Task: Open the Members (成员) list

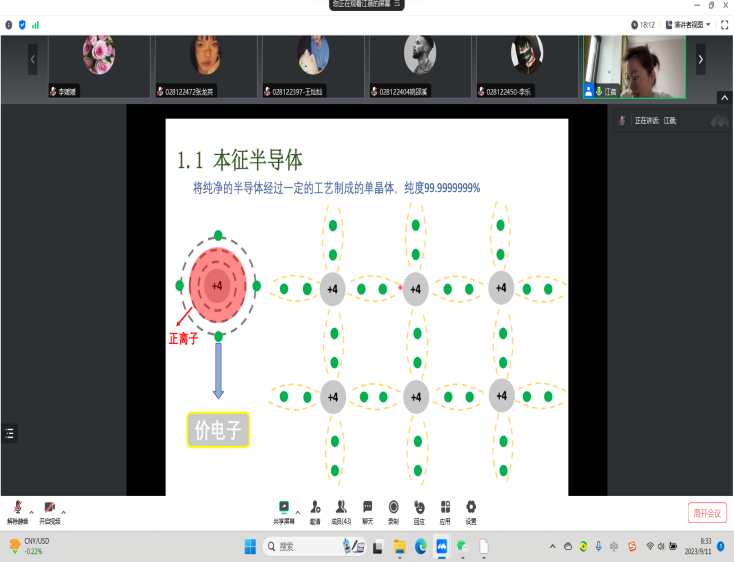Action: (x=341, y=508)
